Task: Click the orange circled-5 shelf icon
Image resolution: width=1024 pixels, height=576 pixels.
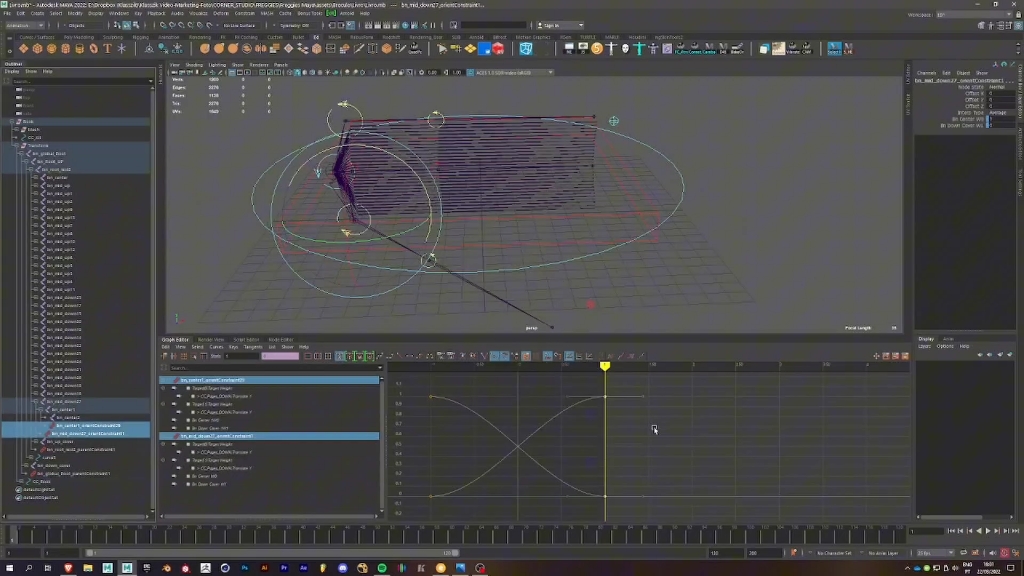Action: (x=597, y=48)
